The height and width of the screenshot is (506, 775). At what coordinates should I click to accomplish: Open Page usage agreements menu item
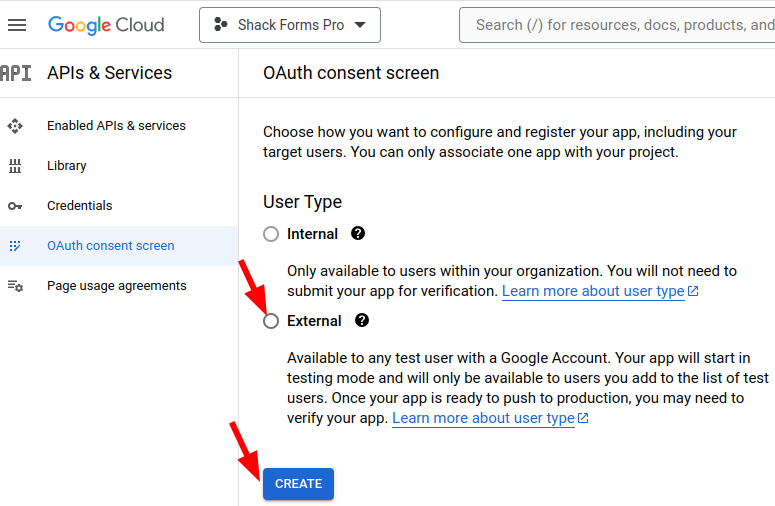(119, 286)
